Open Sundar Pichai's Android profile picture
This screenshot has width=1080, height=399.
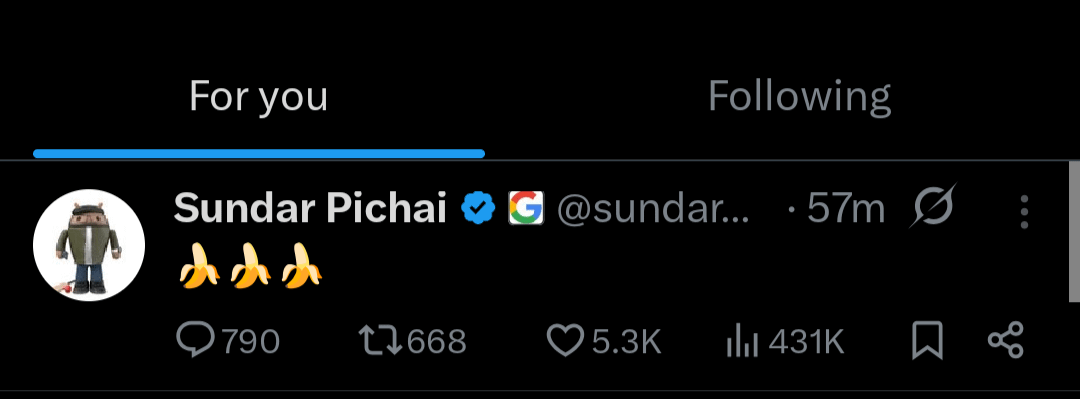(x=89, y=245)
